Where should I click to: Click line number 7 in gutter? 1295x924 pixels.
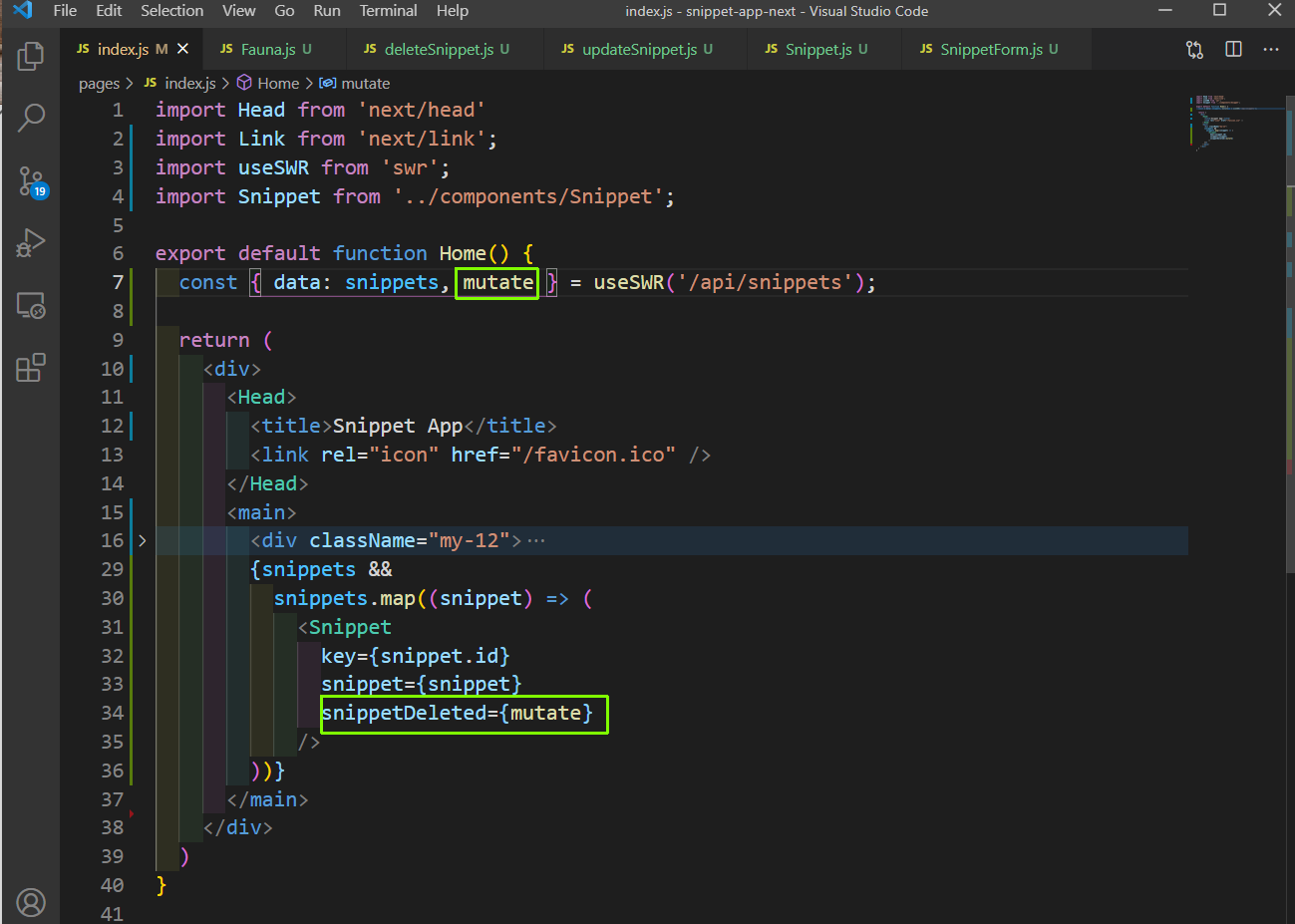(x=118, y=282)
